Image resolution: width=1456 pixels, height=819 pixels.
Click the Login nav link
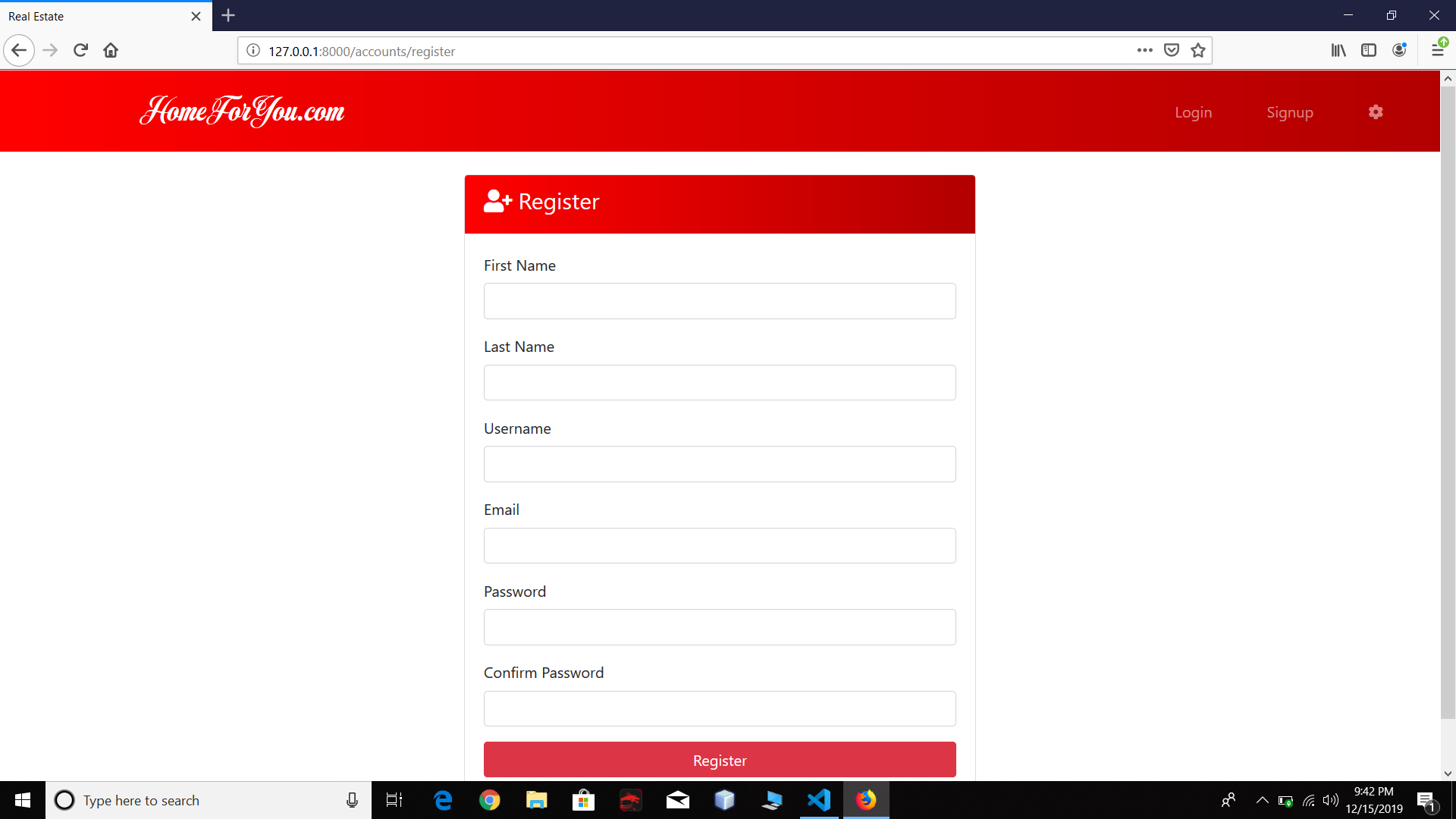[1193, 112]
